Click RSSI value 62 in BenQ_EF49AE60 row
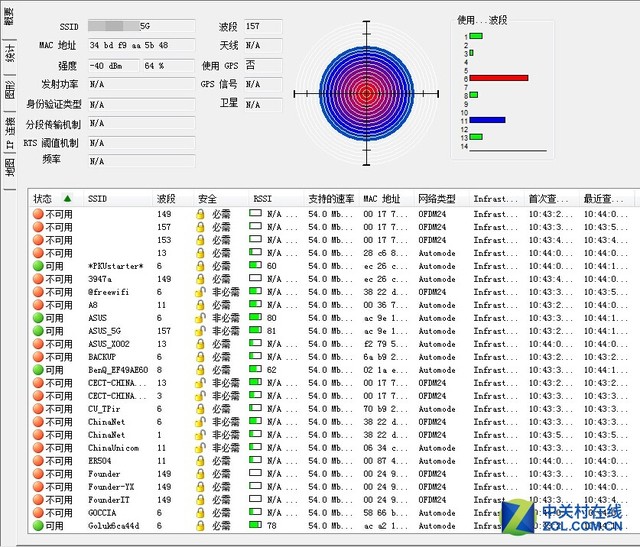640x547 pixels. (271, 370)
